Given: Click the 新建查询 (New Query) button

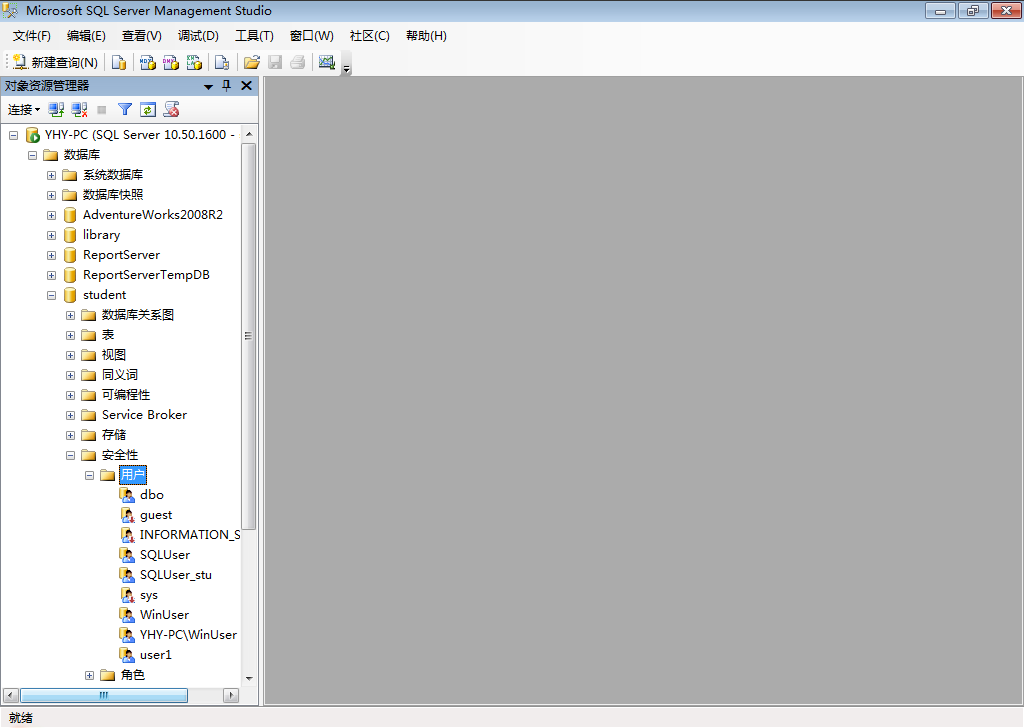Looking at the screenshot, I should point(56,63).
